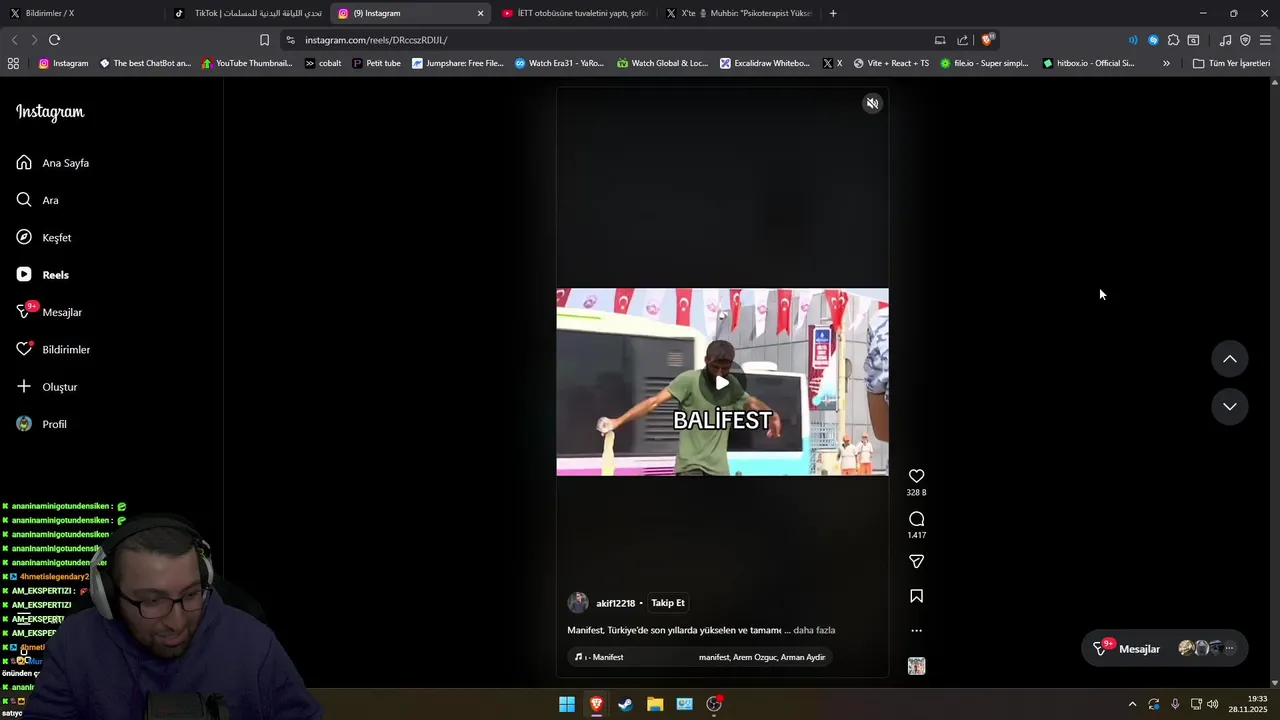The image size is (1280, 720).
Task: Switch to X'te Muhbir tab
Action: (x=740, y=13)
